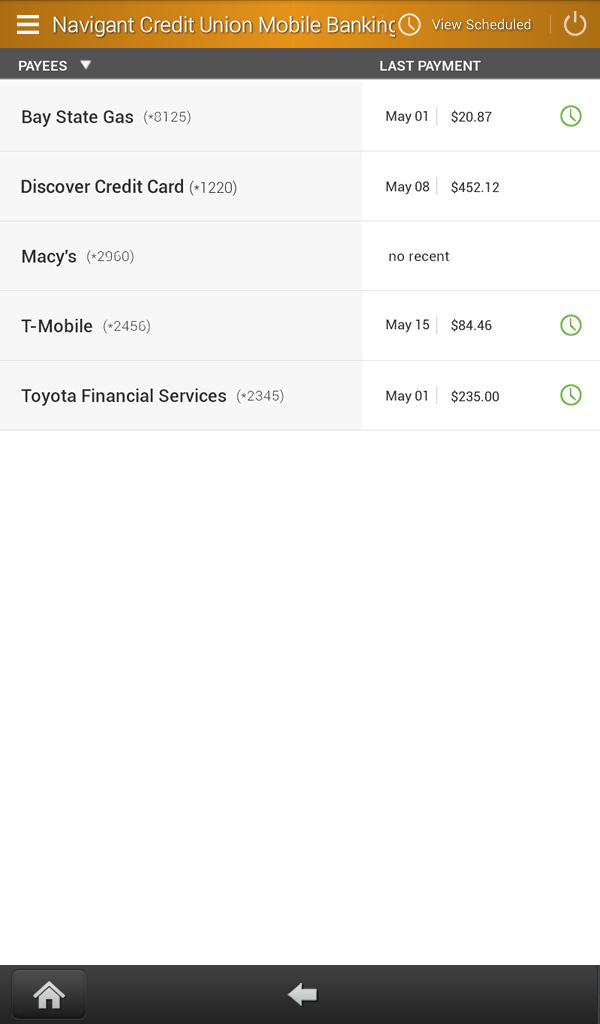Open the PAYEES sort dropdown arrow
Screen dimensions: 600x1024
(86, 64)
